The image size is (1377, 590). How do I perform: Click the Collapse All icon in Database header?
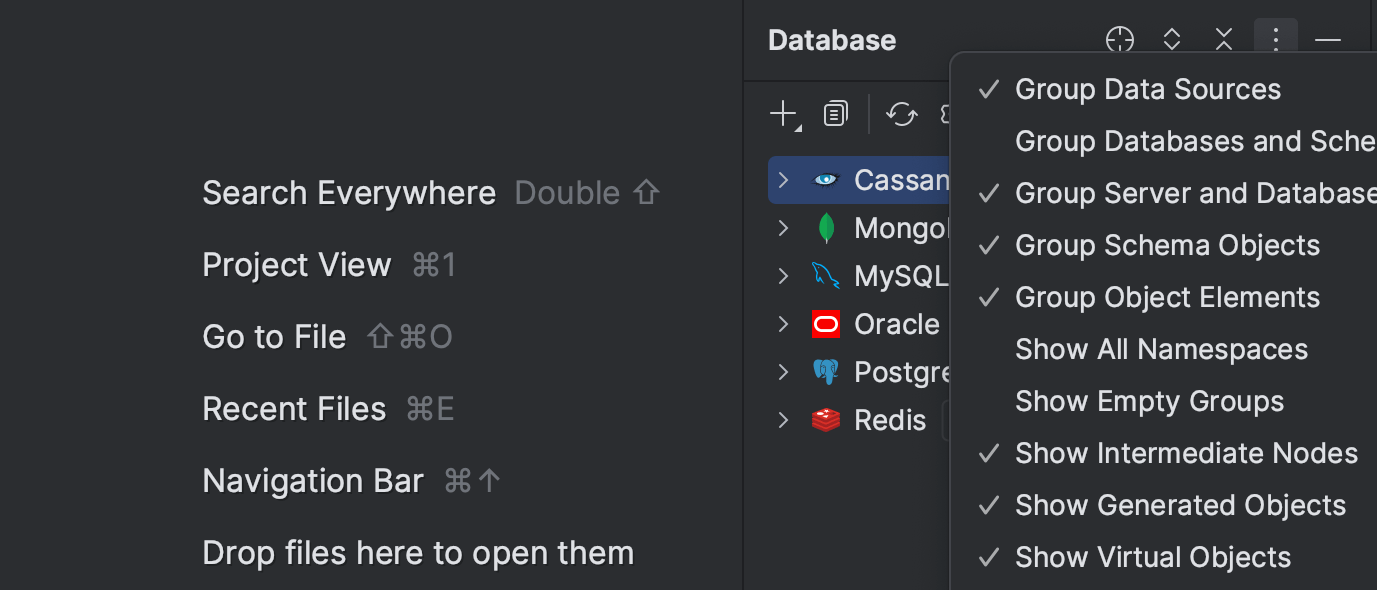tap(1223, 40)
